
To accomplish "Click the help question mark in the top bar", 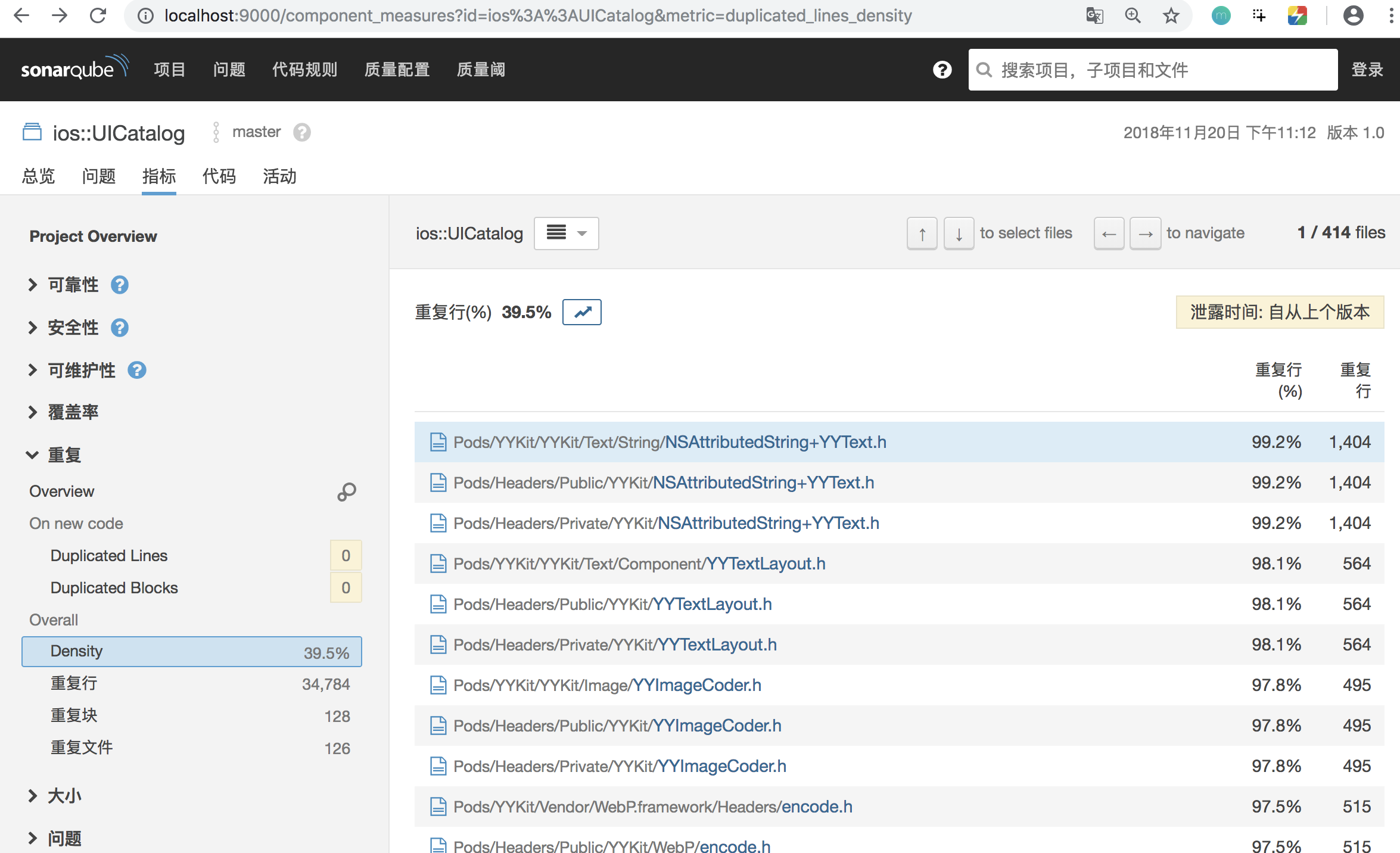I will [x=942, y=70].
